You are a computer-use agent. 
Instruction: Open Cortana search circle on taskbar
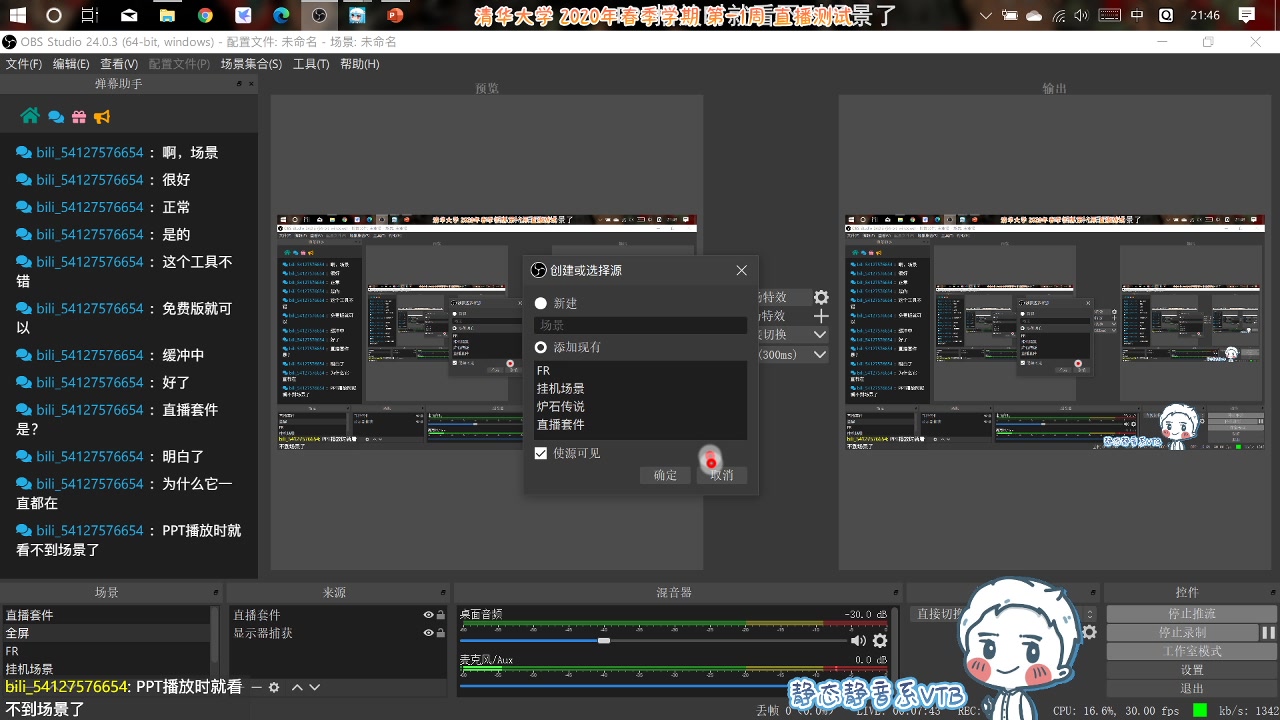click(54, 15)
